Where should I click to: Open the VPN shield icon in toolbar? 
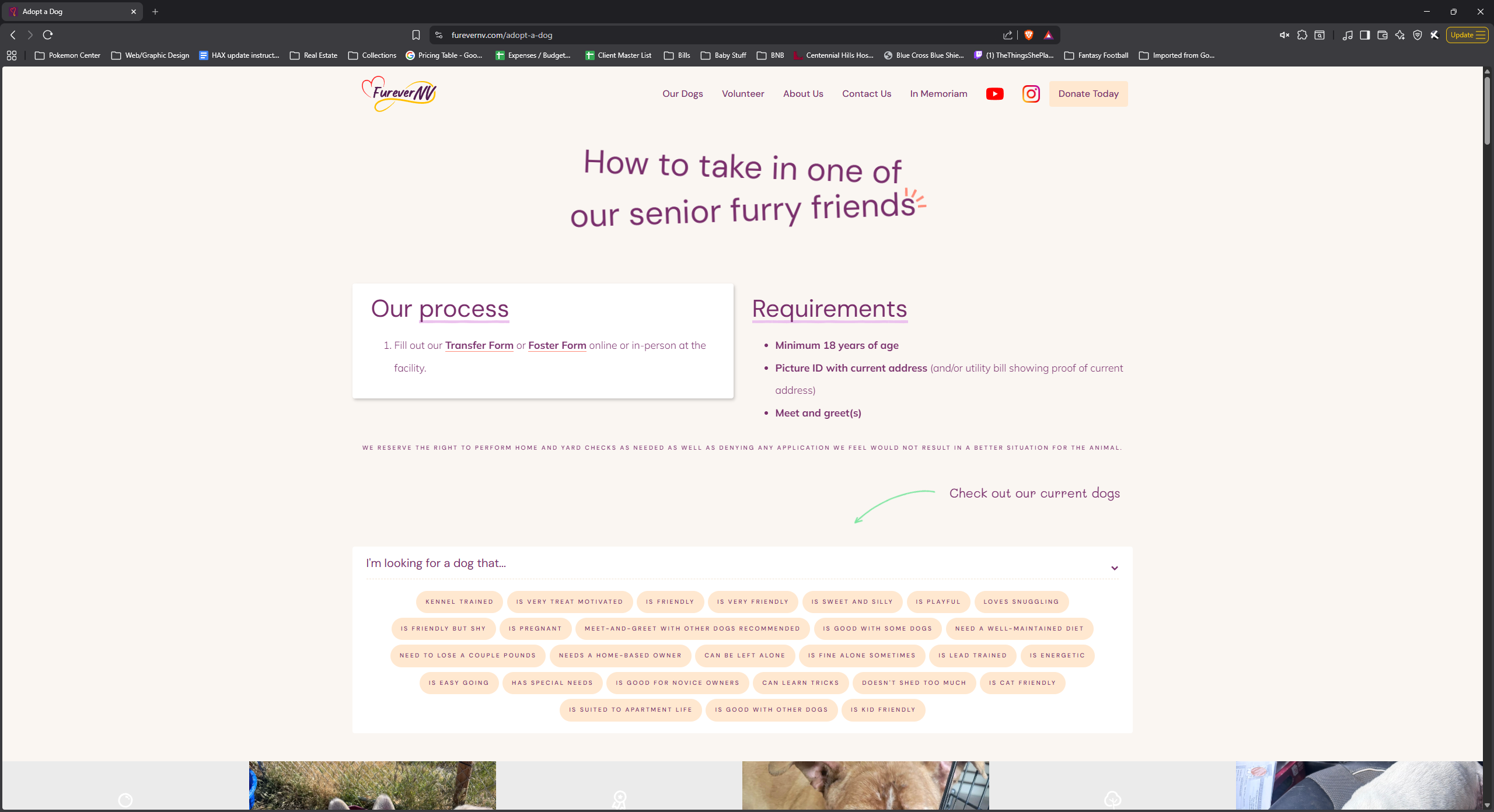[x=1417, y=35]
